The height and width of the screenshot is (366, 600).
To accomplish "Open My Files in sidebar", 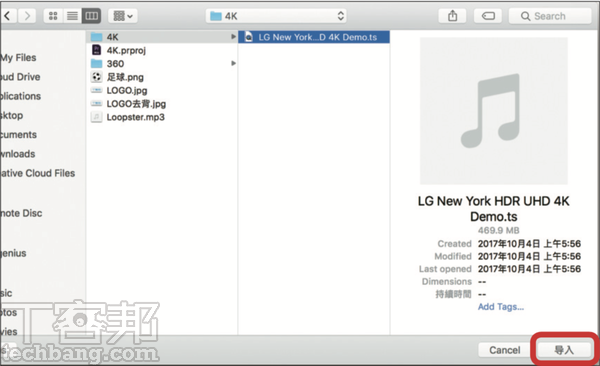I will point(18,57).
